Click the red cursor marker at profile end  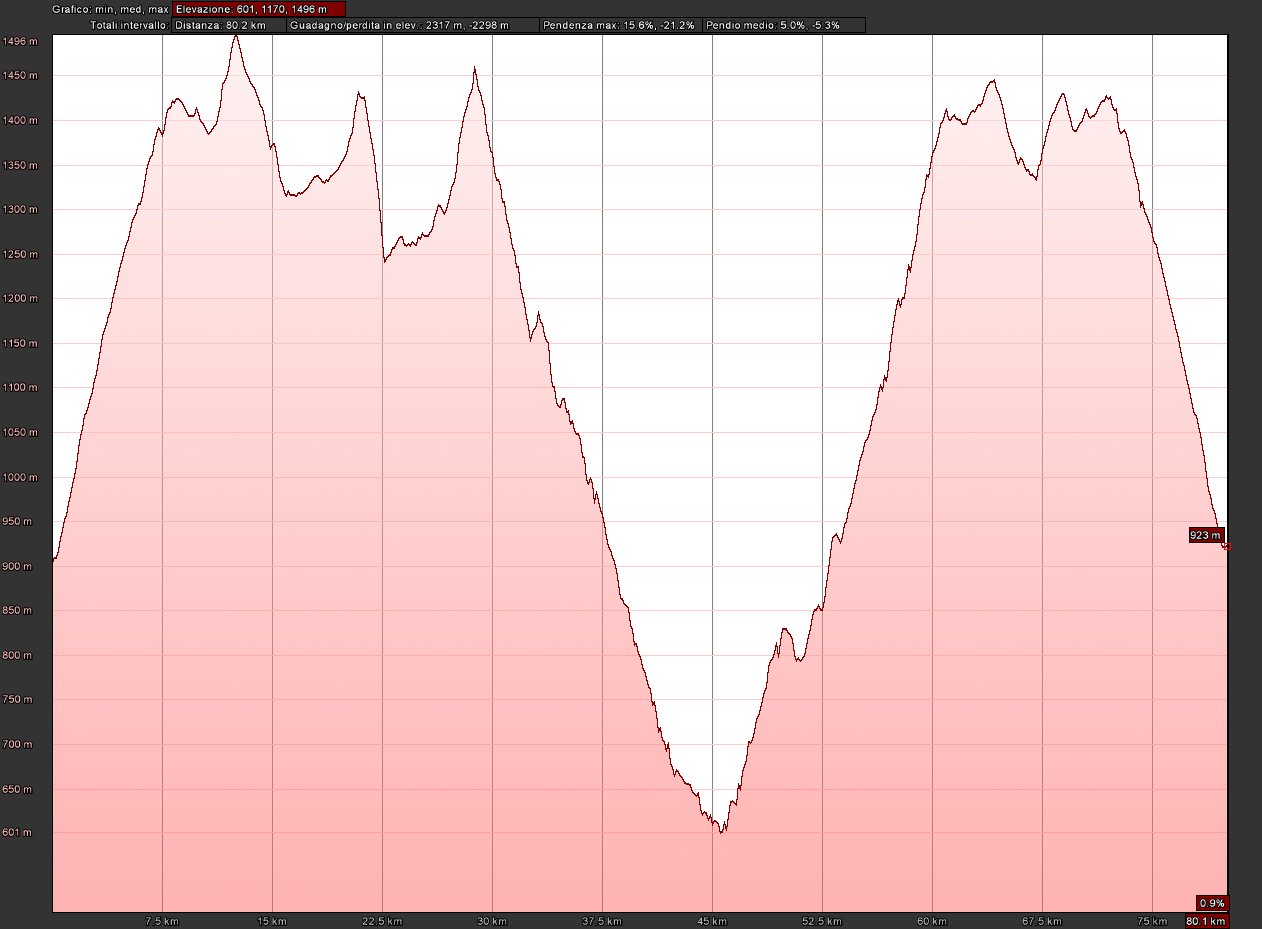pos(1227,547)
